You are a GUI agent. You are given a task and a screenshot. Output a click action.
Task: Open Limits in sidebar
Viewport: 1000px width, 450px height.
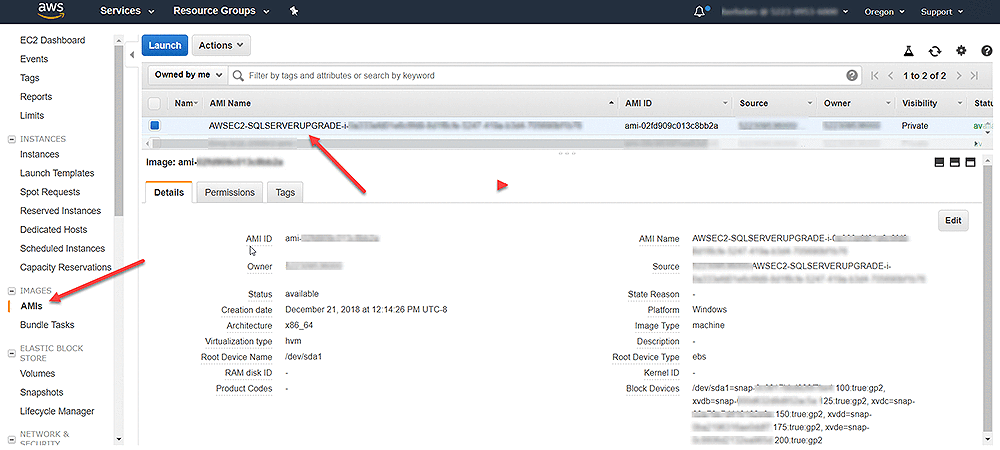(32, 115)
